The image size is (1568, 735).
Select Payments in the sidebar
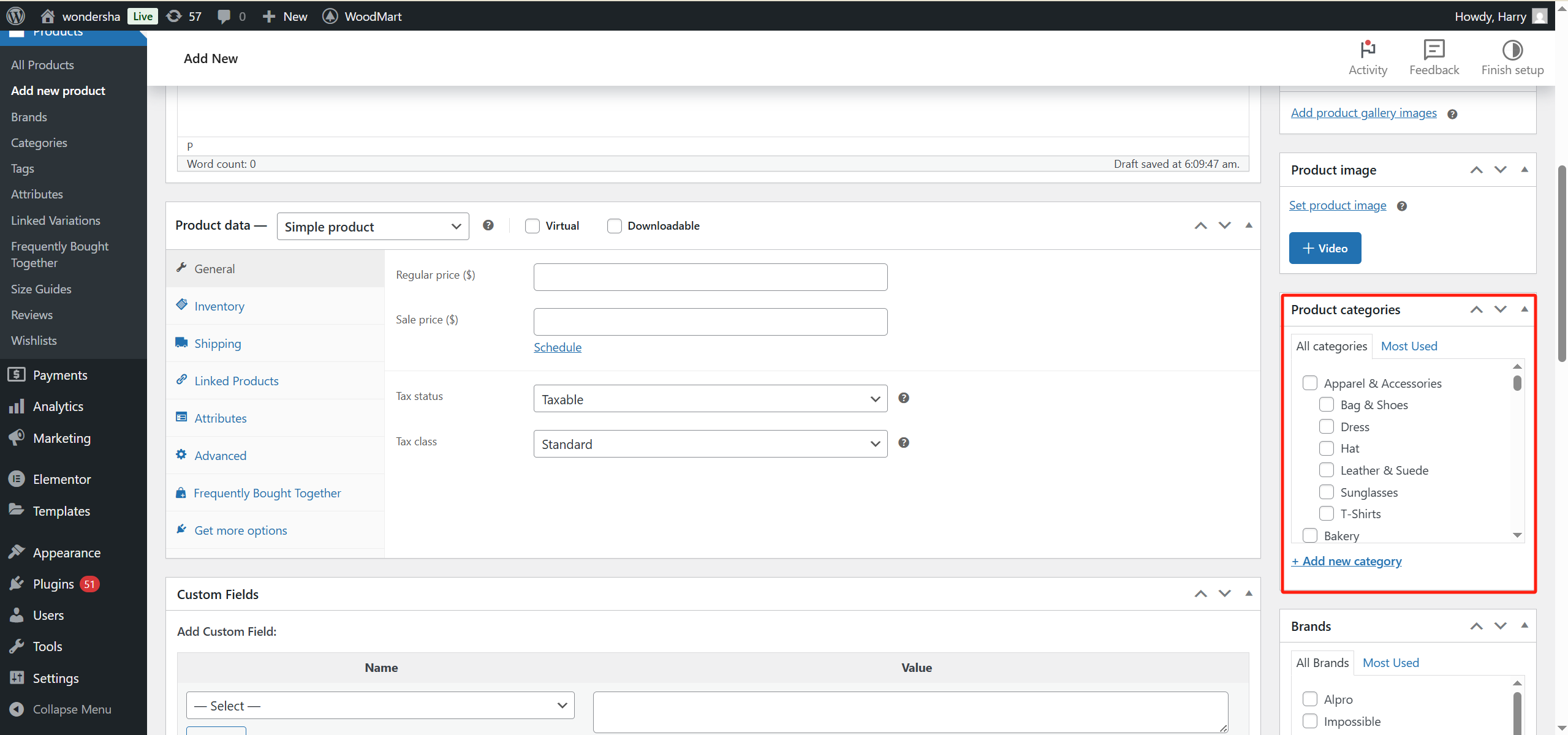tap(61, 375)
